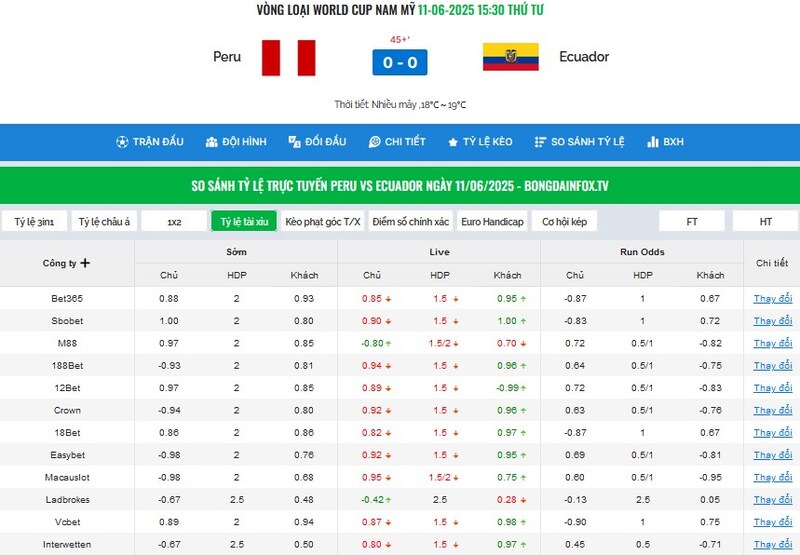Open Thay đổi link for Macauslot
Viewport: 800px width, 555px height.
pos(773,477)
